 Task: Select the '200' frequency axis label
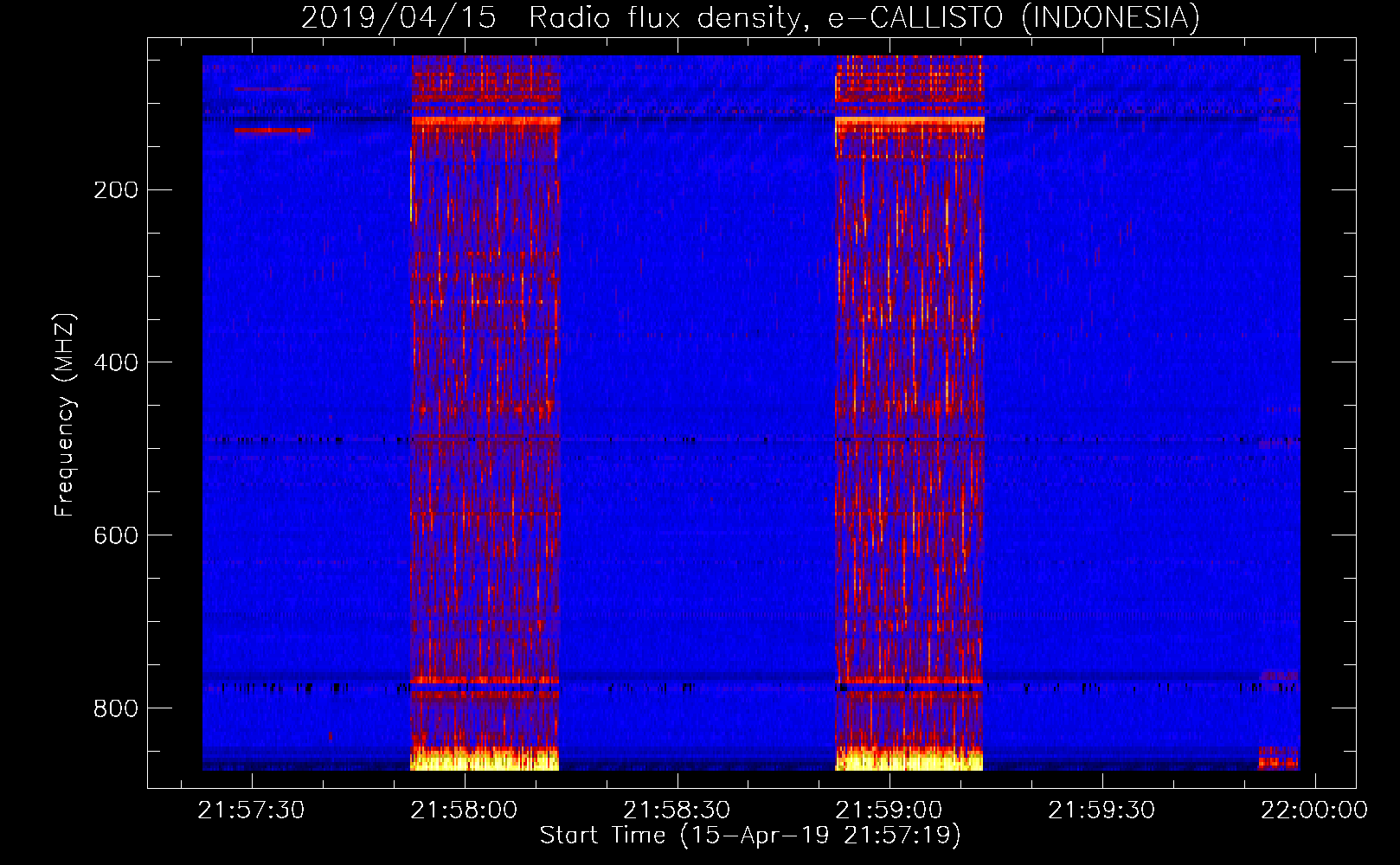click(x=116, y=189)
